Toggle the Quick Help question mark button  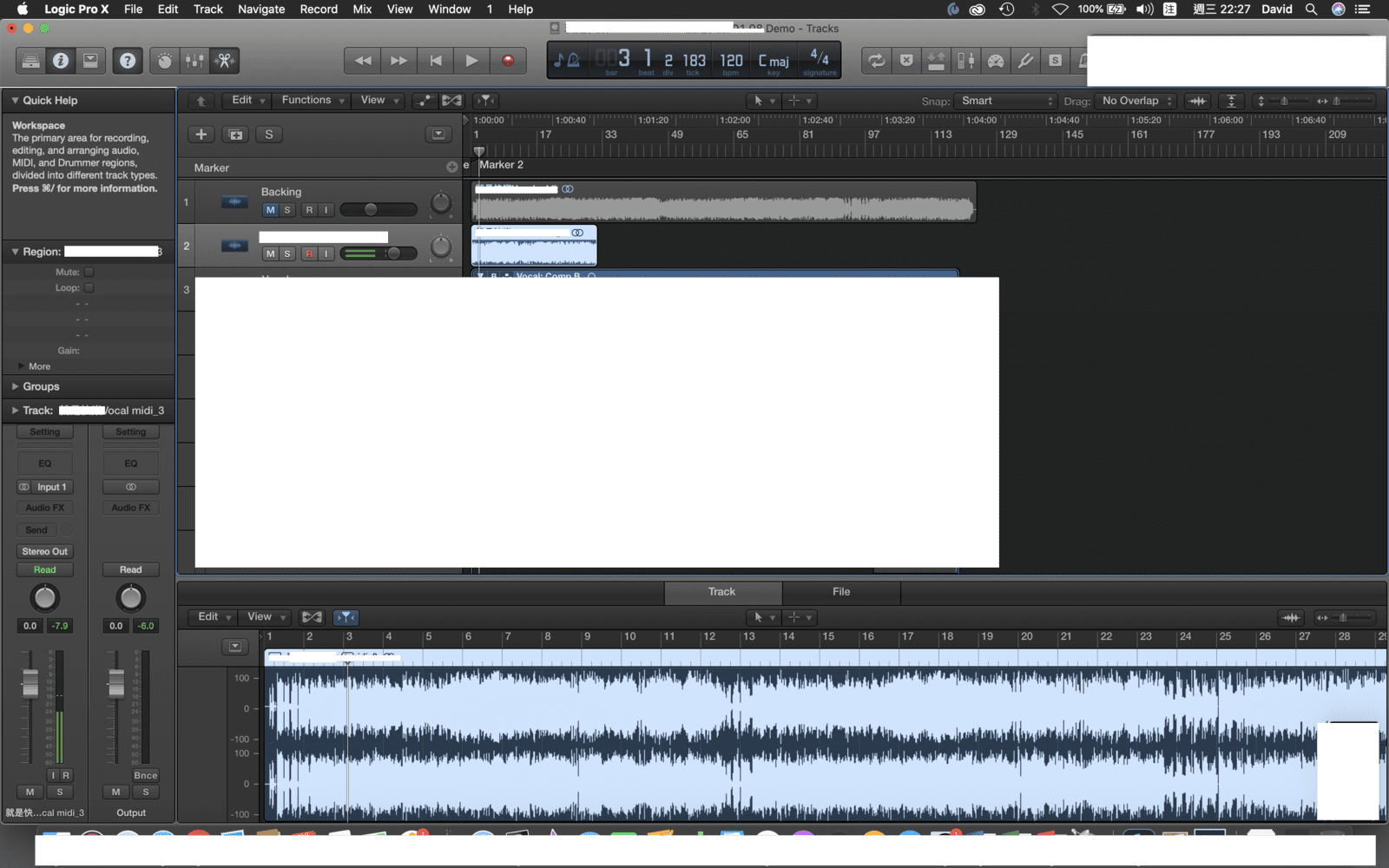click(x=128, y=61)
